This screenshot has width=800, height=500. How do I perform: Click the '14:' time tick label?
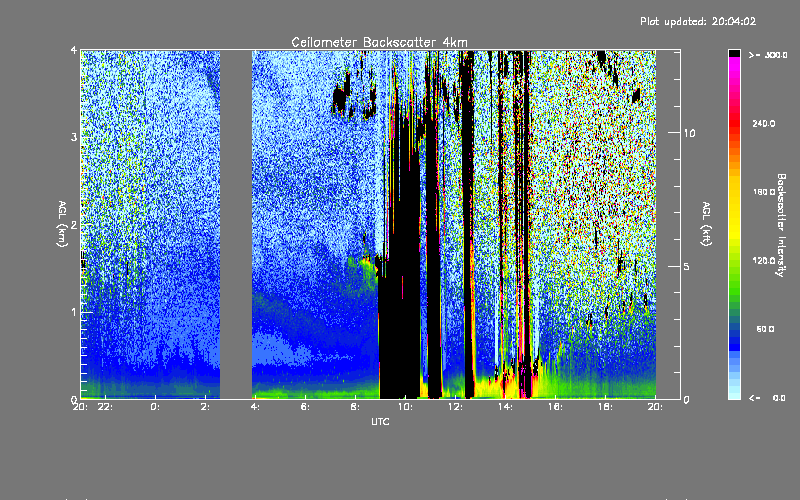505,407
